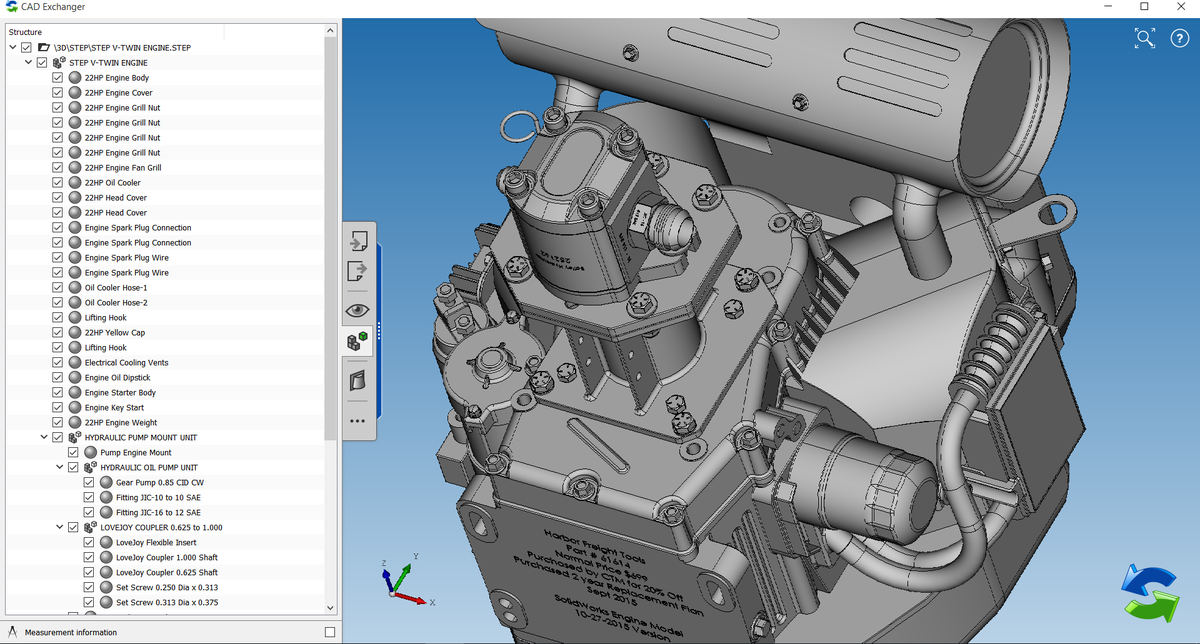The image size is (1200, 644).
Task: Click the sphere icon of Engine Key Start
Action: pyautogui.click(x=75, y=407)
